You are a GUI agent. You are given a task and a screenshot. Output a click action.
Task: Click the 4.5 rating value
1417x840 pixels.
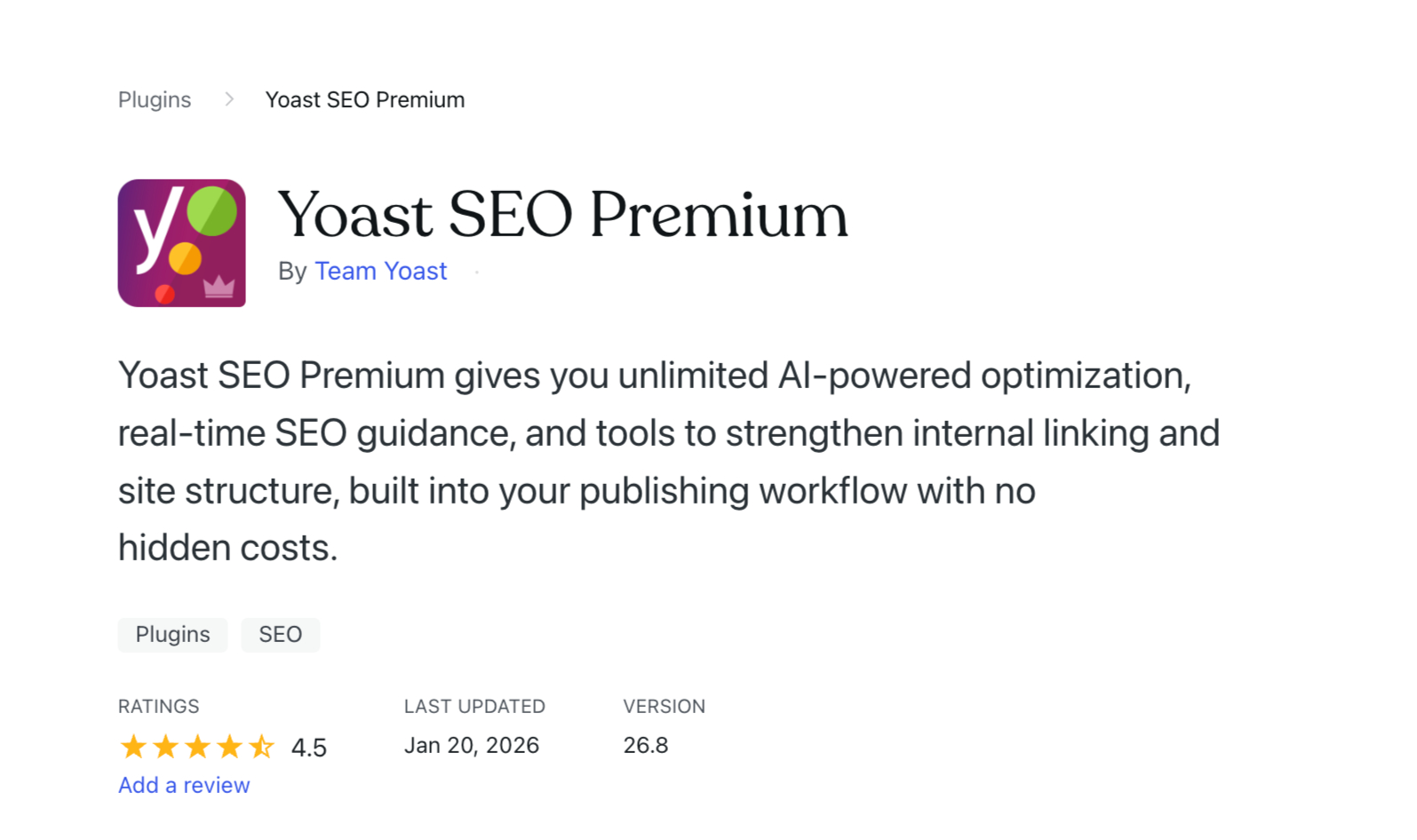(x=308, y=747)
